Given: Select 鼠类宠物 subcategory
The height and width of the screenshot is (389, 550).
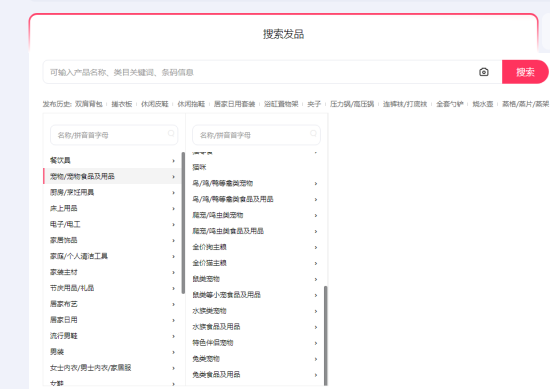Looking at the screenshot, I should (255, 279).
